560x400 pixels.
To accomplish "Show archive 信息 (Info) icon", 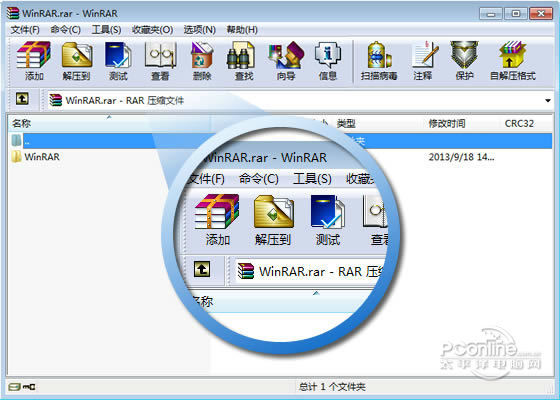I will click(328, 60).
